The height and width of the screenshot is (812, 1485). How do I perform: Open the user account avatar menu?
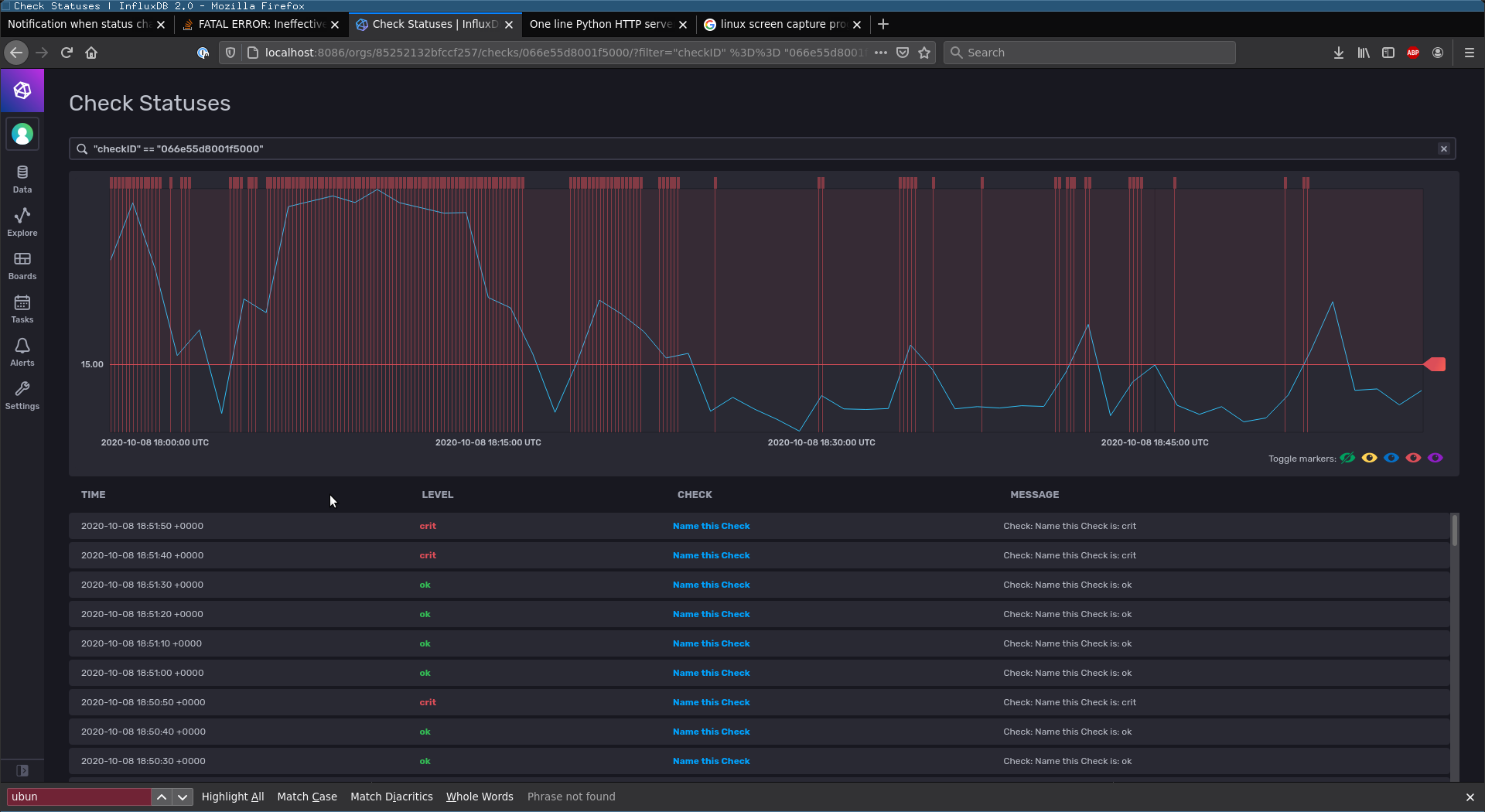click(22, 135)
